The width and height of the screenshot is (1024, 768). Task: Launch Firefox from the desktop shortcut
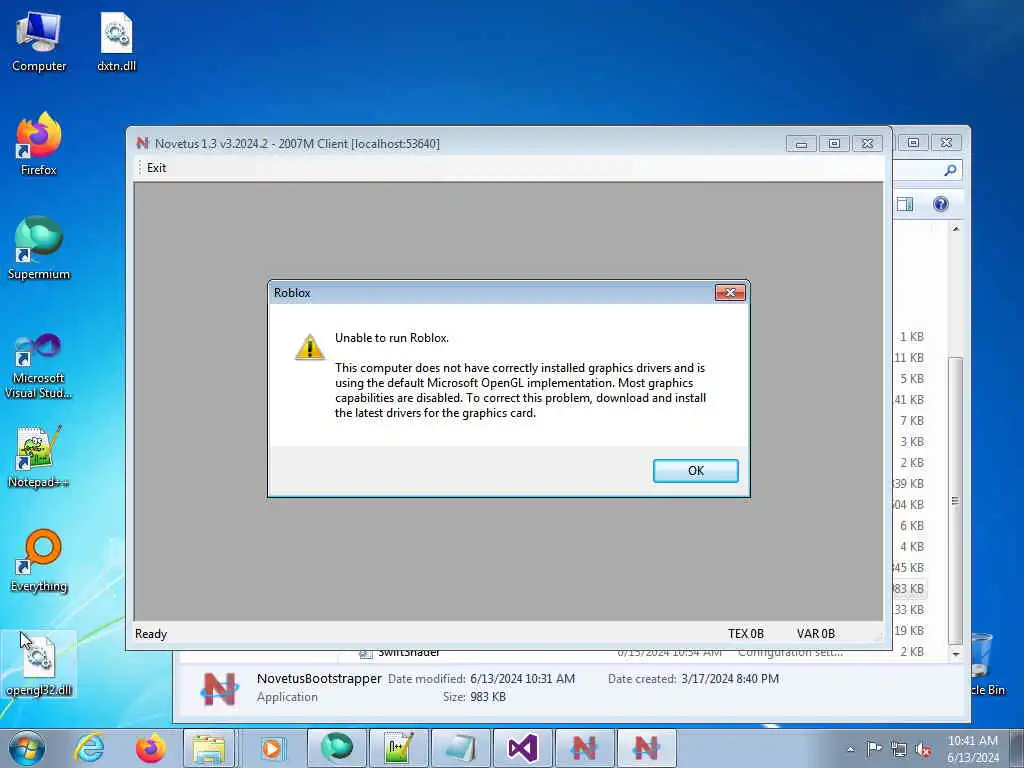[x=39, y=144]
